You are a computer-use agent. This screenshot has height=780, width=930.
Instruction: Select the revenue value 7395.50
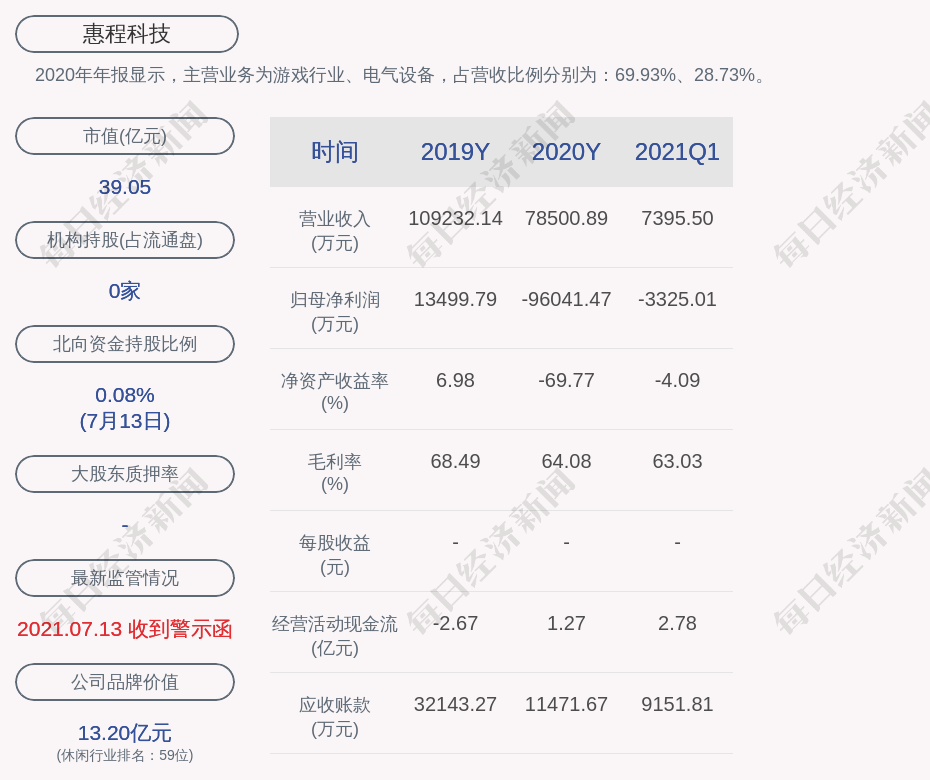click(x=677, y=218)
